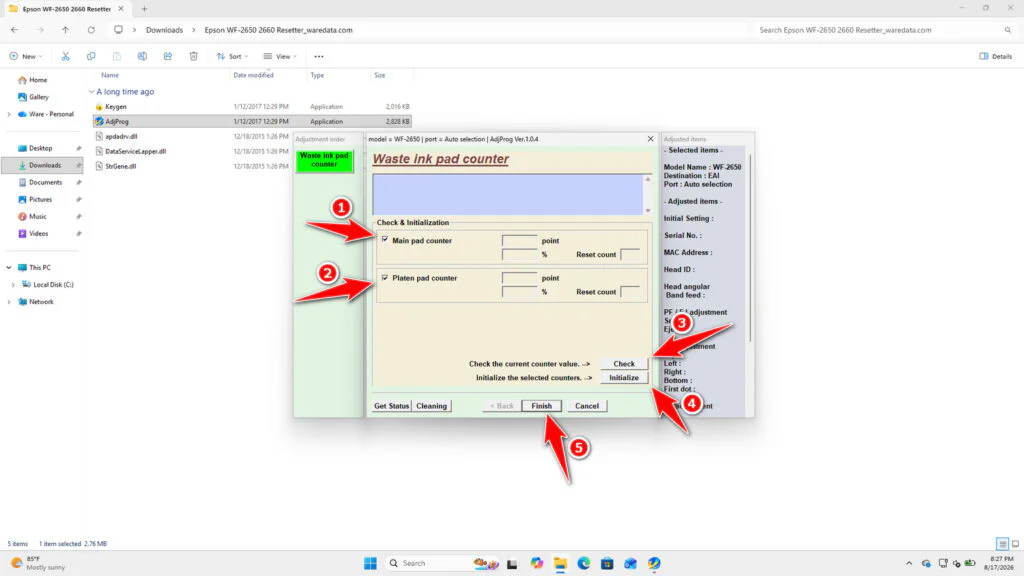Sort files by Size column header
Viewport: 1024px width, 576px height.
pyautogui.click(x=379, y=75)
